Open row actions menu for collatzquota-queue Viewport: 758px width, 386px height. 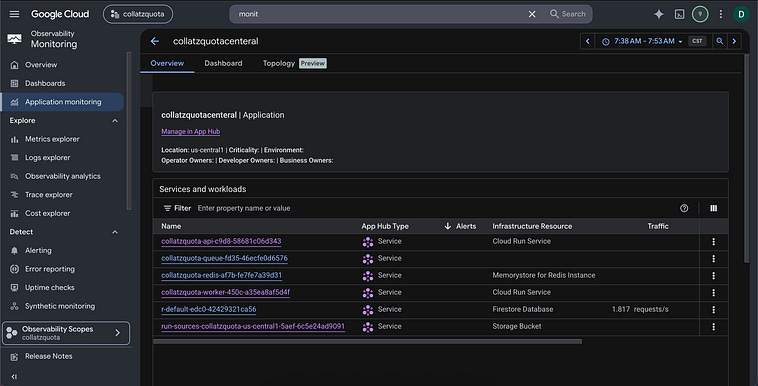point(713,259)
